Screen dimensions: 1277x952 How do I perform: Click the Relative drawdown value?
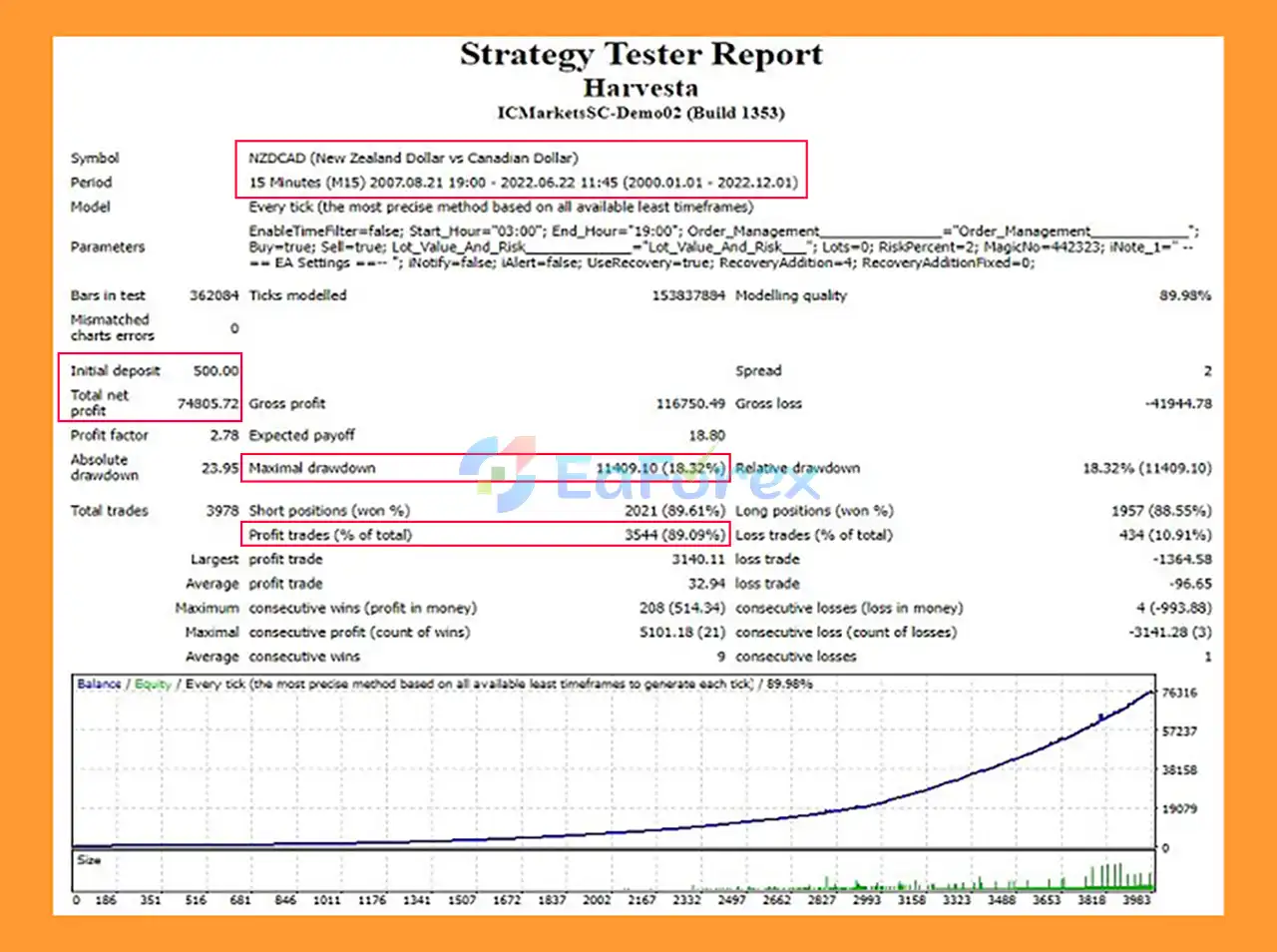(x=1146, y=468)
